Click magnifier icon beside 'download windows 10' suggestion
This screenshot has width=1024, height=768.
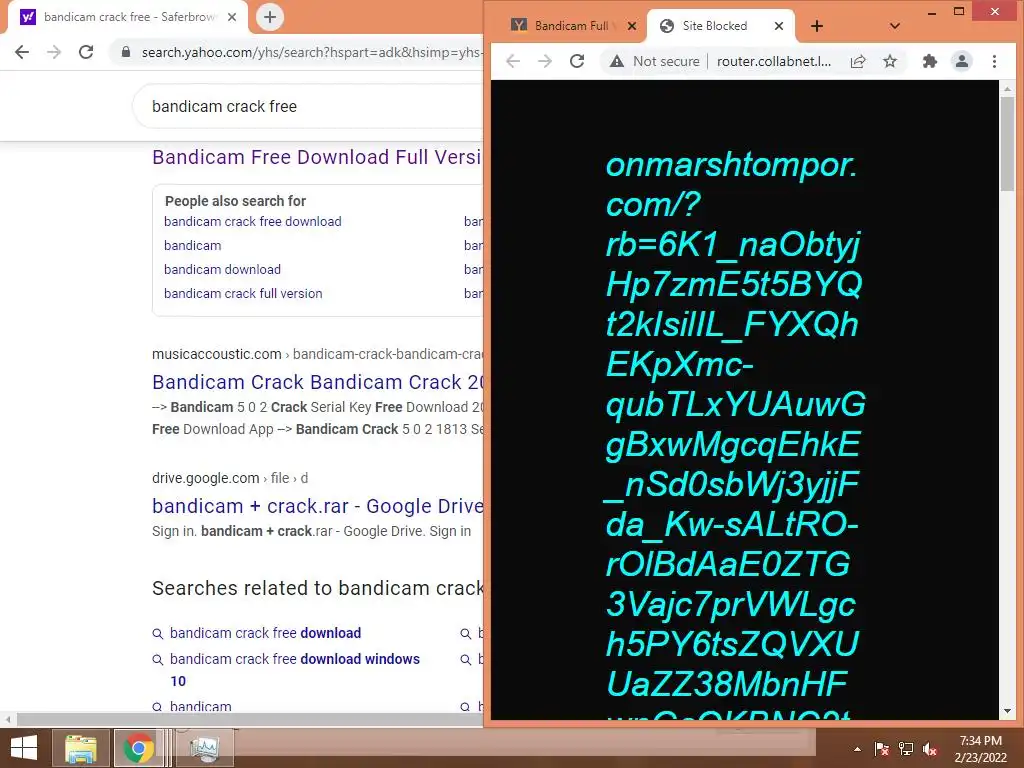click(x=157, y=660)
